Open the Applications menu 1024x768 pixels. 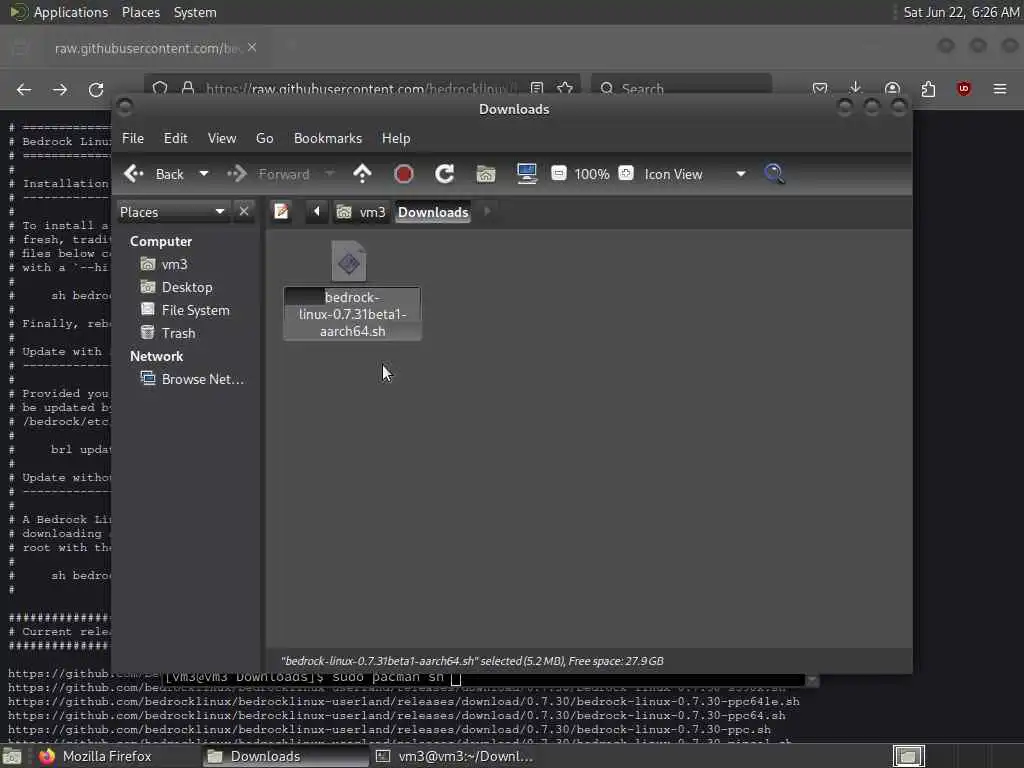(x=59, y=12)
